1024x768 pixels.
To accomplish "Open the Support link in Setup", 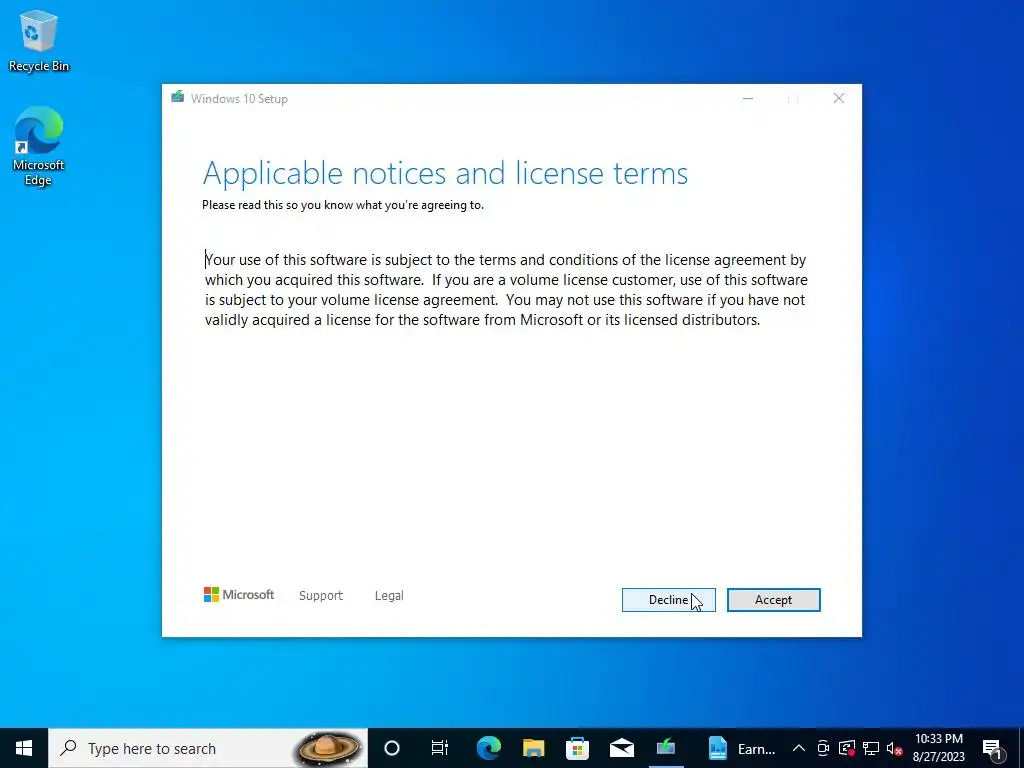I will 321,596.
